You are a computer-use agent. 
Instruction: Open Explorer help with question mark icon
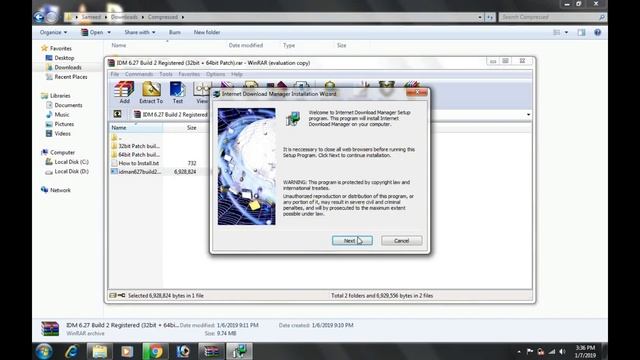point(598,32)
